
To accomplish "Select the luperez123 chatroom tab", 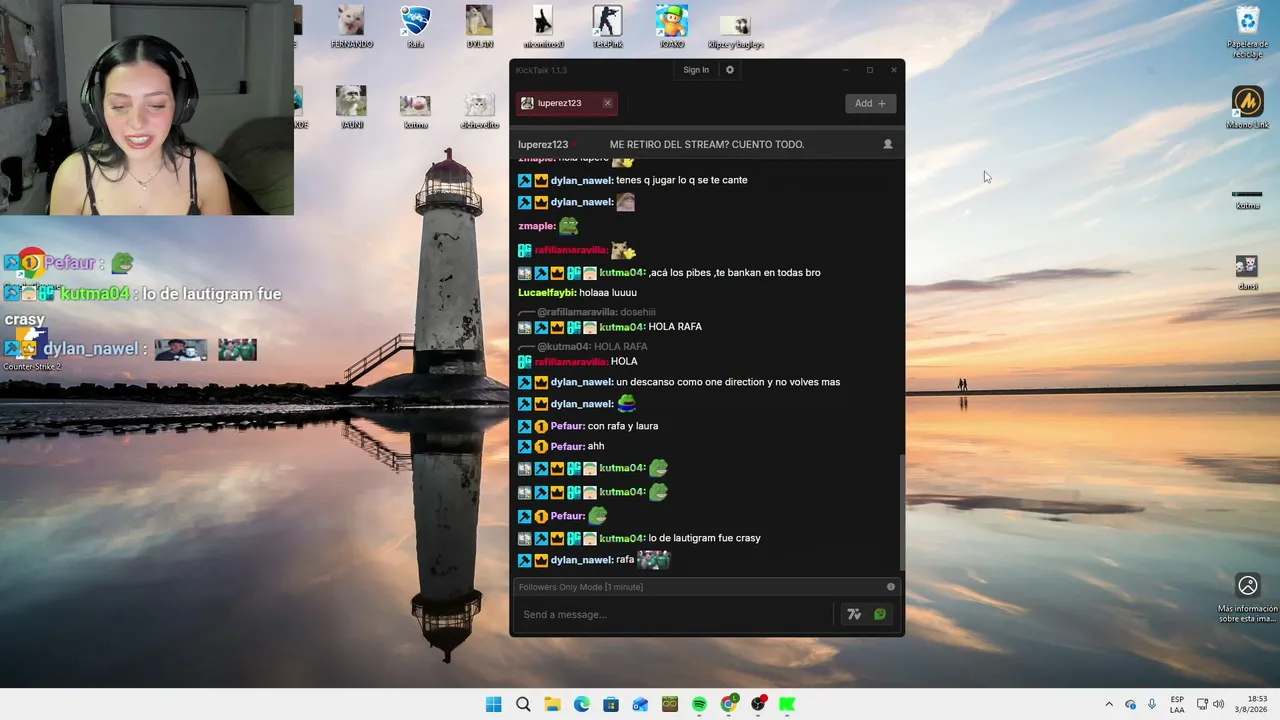I will click(x=567, y=103).
